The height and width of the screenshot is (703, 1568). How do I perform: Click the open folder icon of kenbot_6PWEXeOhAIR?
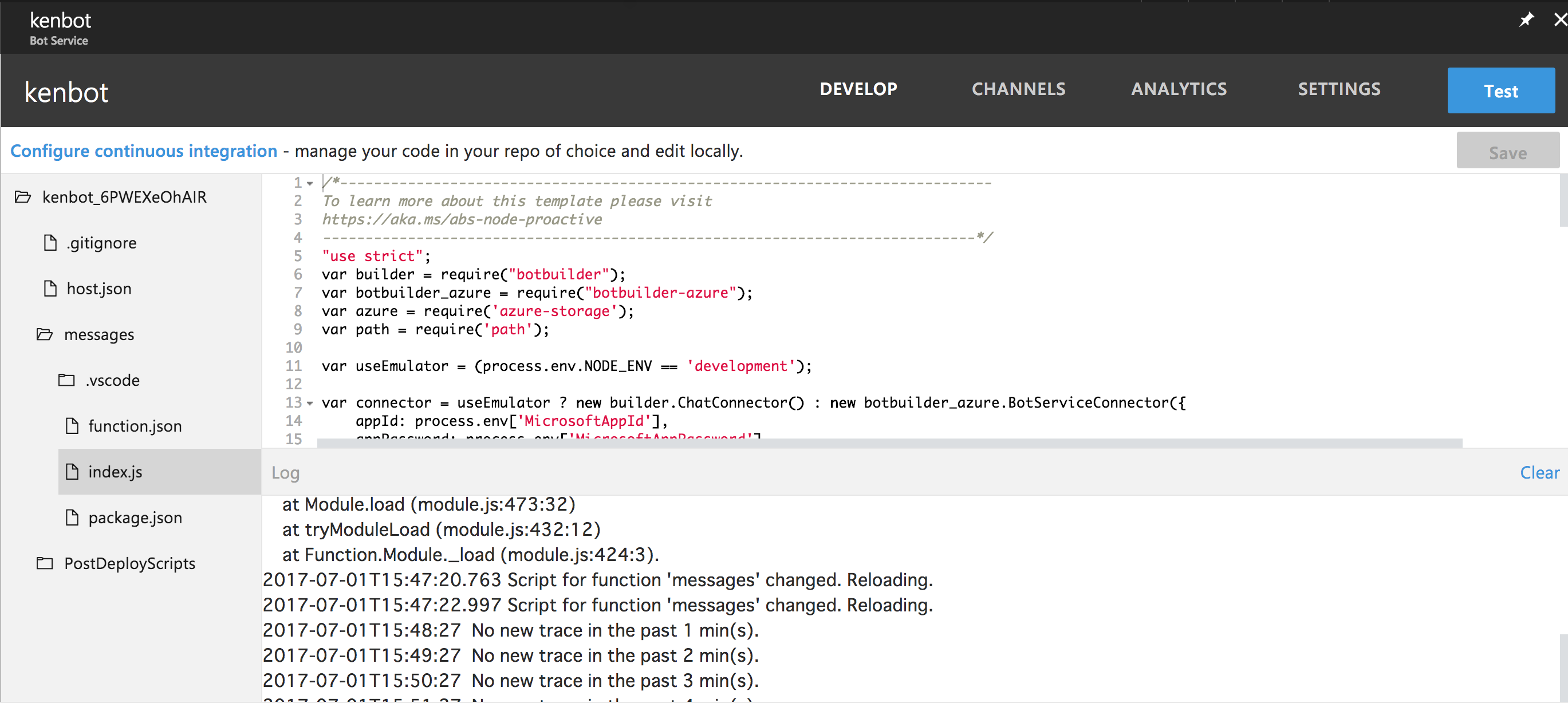(23, 196)
